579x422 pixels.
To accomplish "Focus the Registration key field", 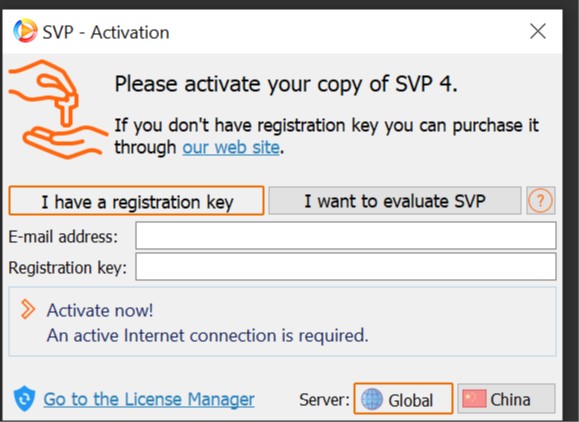I will pos(346,267).
